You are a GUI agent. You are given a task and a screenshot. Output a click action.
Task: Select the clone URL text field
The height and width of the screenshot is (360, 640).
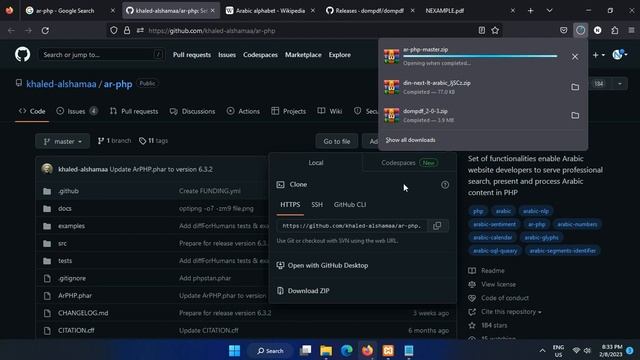[x=352, y=226]
